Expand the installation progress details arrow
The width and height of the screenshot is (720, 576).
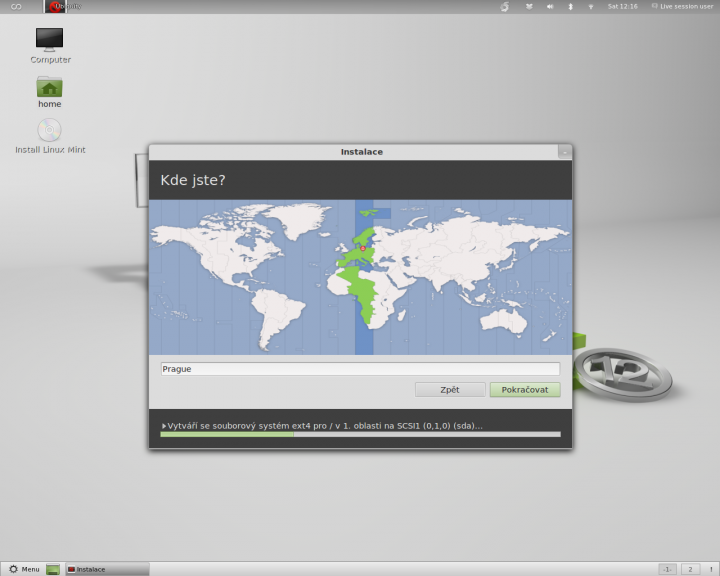click(x=164, y=426)
